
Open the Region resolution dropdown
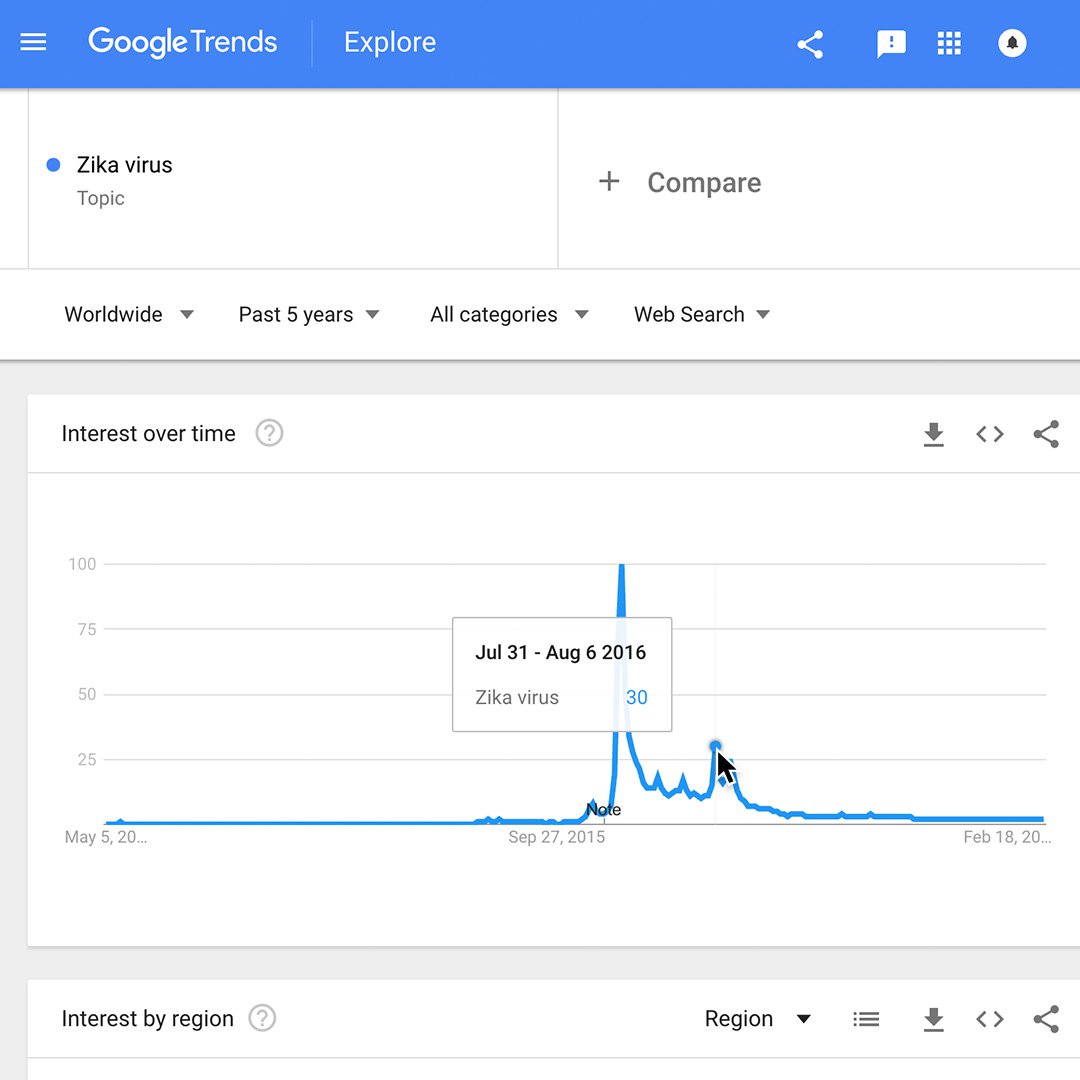point(757,1019)
